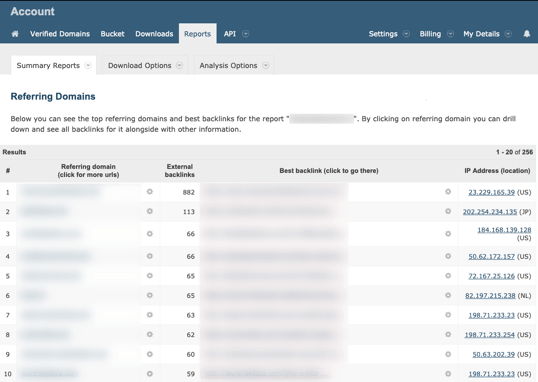Screen dimensions: 538x382
Task: Click gear icon beside row 6 referring domain
Action: click(150, 295)
